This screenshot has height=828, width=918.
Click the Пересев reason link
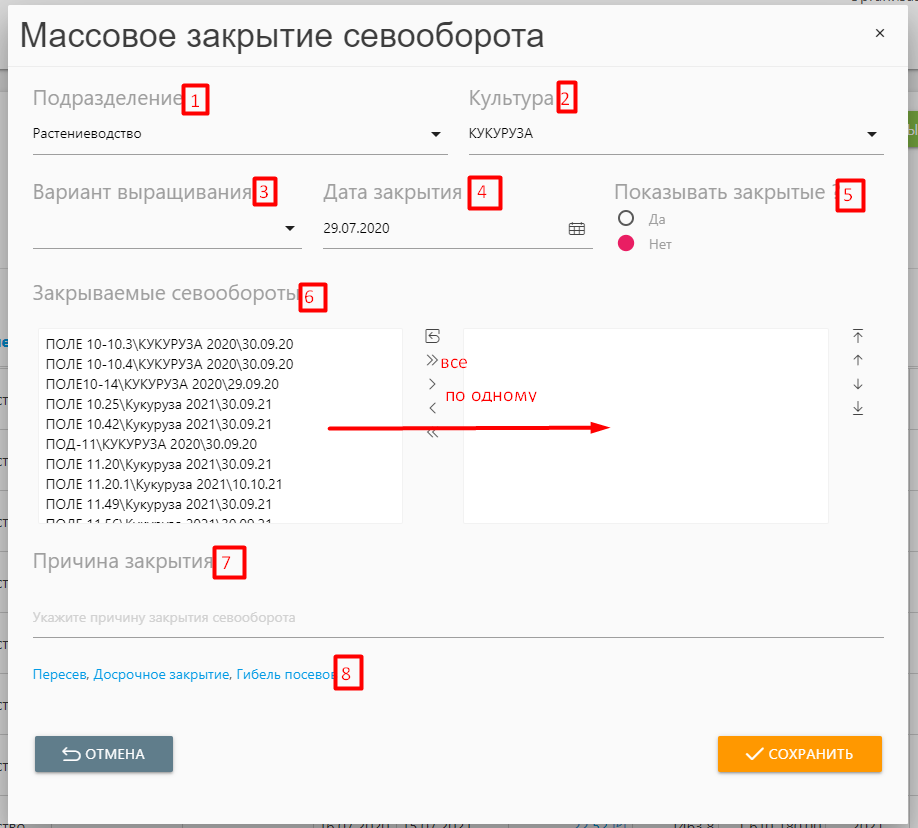tap(60, 675)
